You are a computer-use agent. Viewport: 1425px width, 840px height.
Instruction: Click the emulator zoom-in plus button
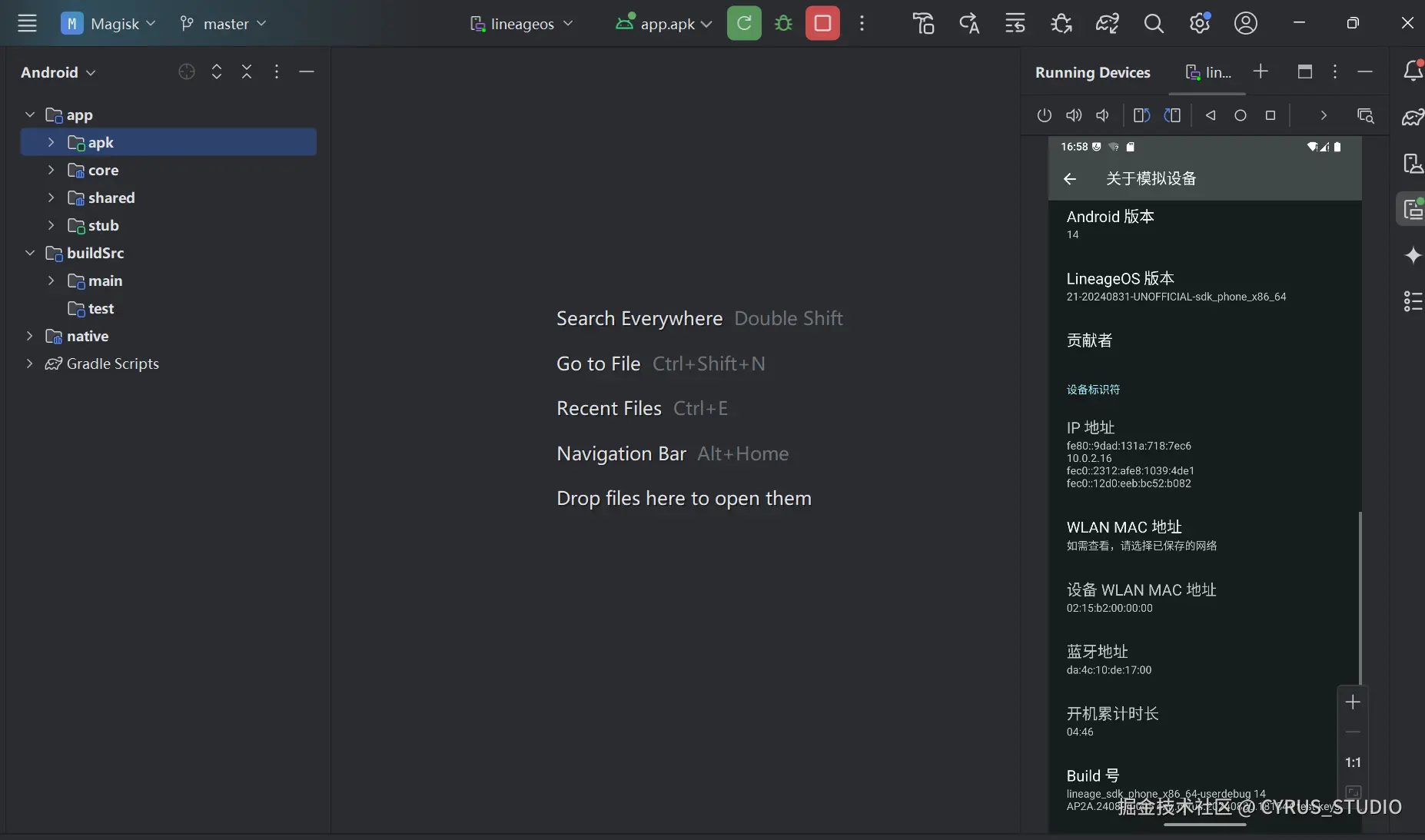coord(1353,702)
